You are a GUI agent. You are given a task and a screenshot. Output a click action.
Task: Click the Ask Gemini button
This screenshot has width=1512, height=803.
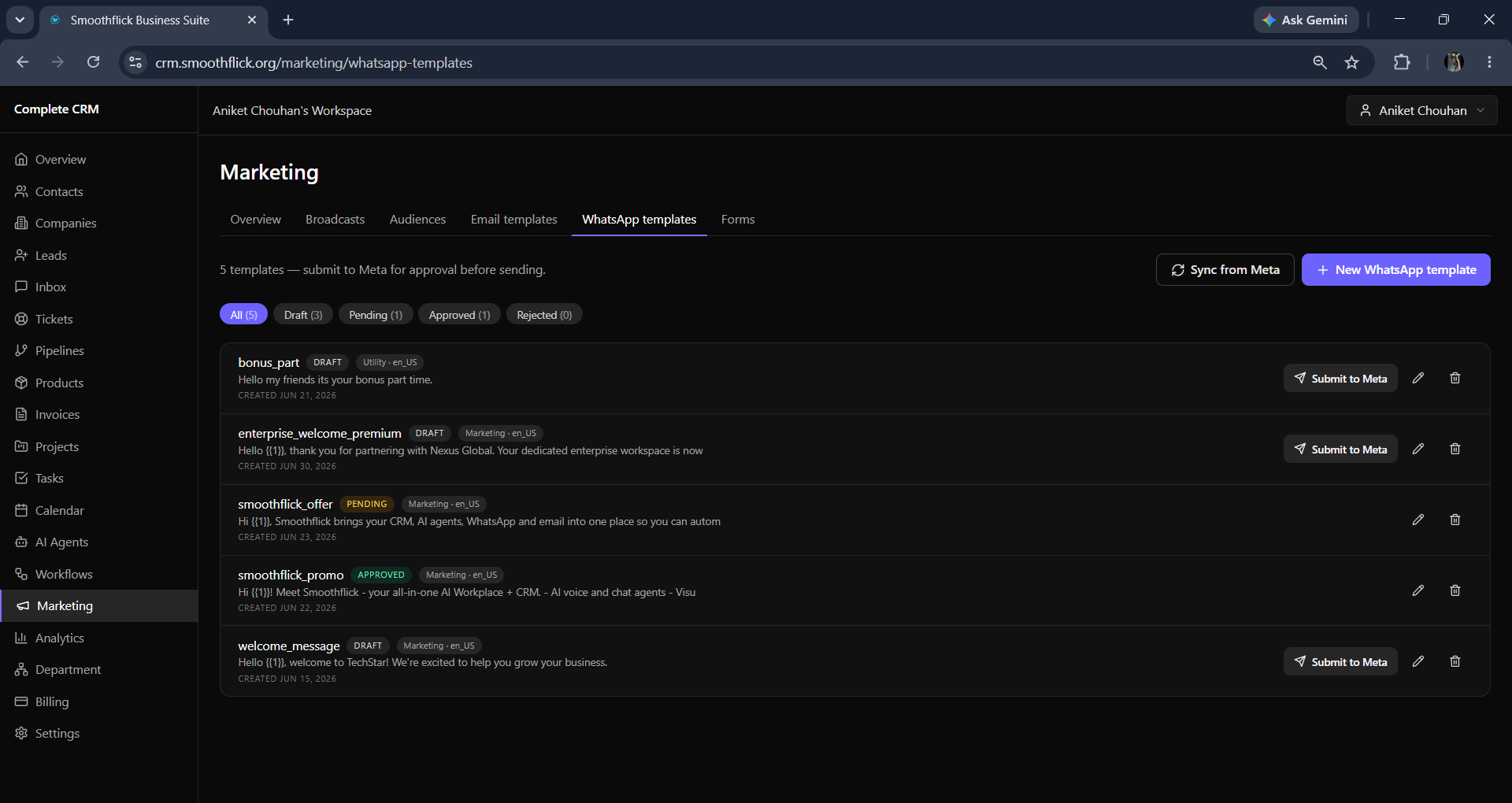tap(1306, 20)
